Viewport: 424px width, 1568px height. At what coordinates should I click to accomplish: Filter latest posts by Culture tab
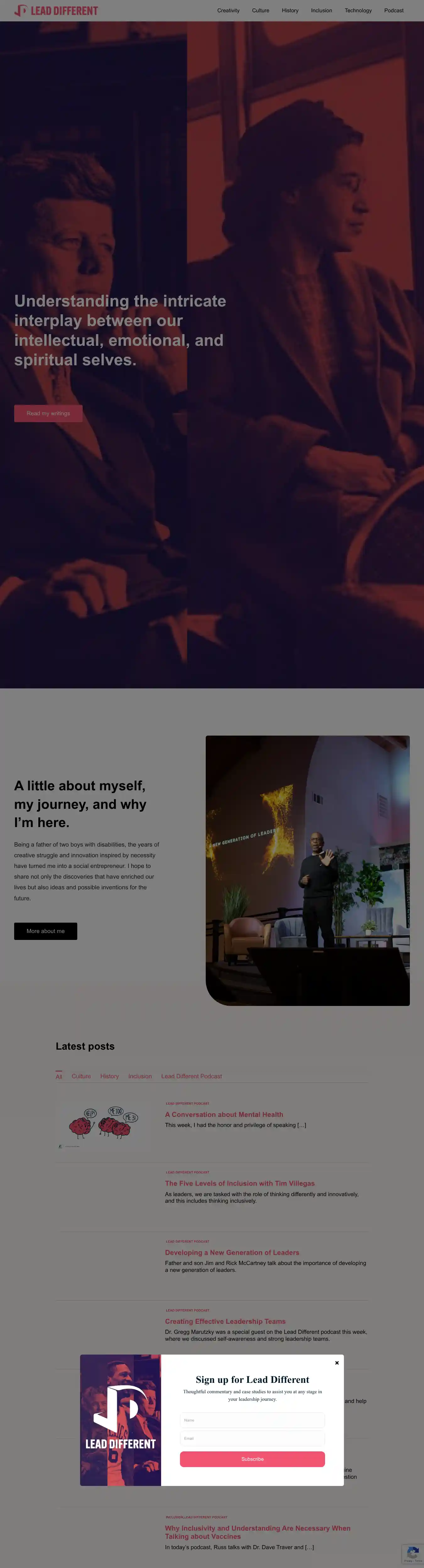(x=81, y=1076)
